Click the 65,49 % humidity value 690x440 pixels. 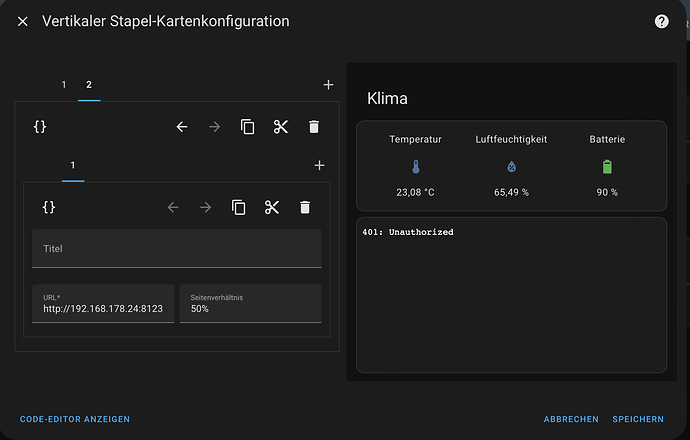[x=511, y=192]
